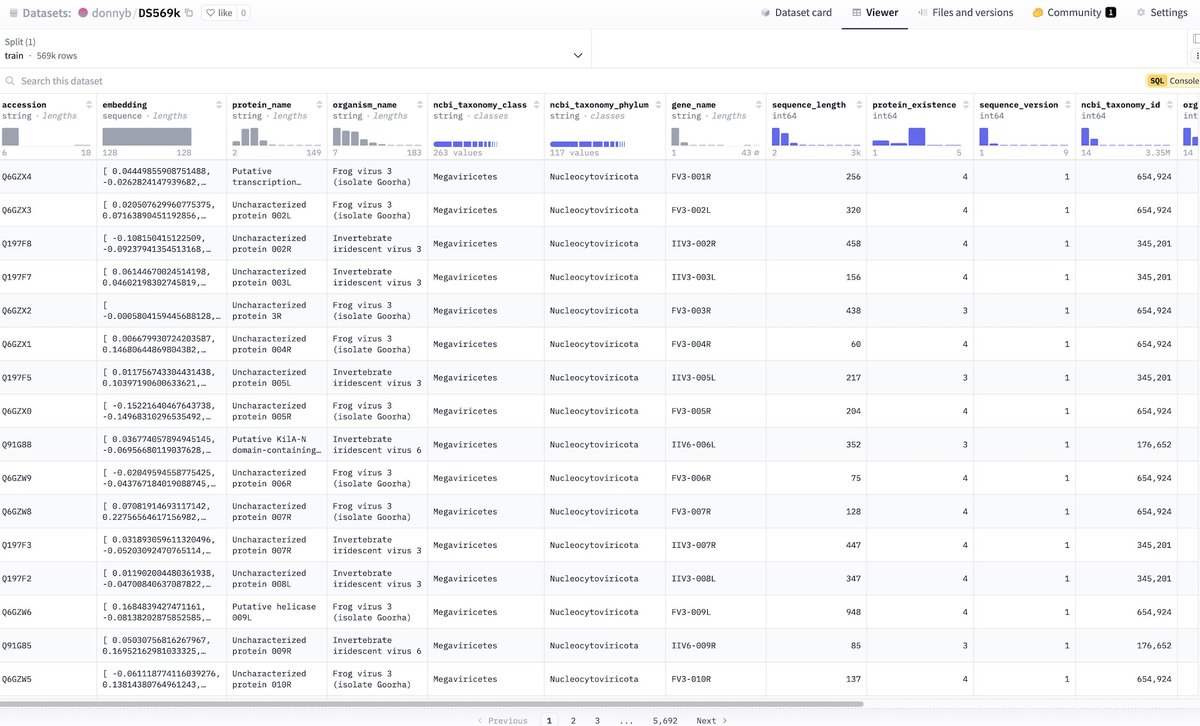The image size is (1200, 726).
Task: Click ncbi_taxonomy_id 176,652 in Q91G85 row
Action: pos(1152,646)
